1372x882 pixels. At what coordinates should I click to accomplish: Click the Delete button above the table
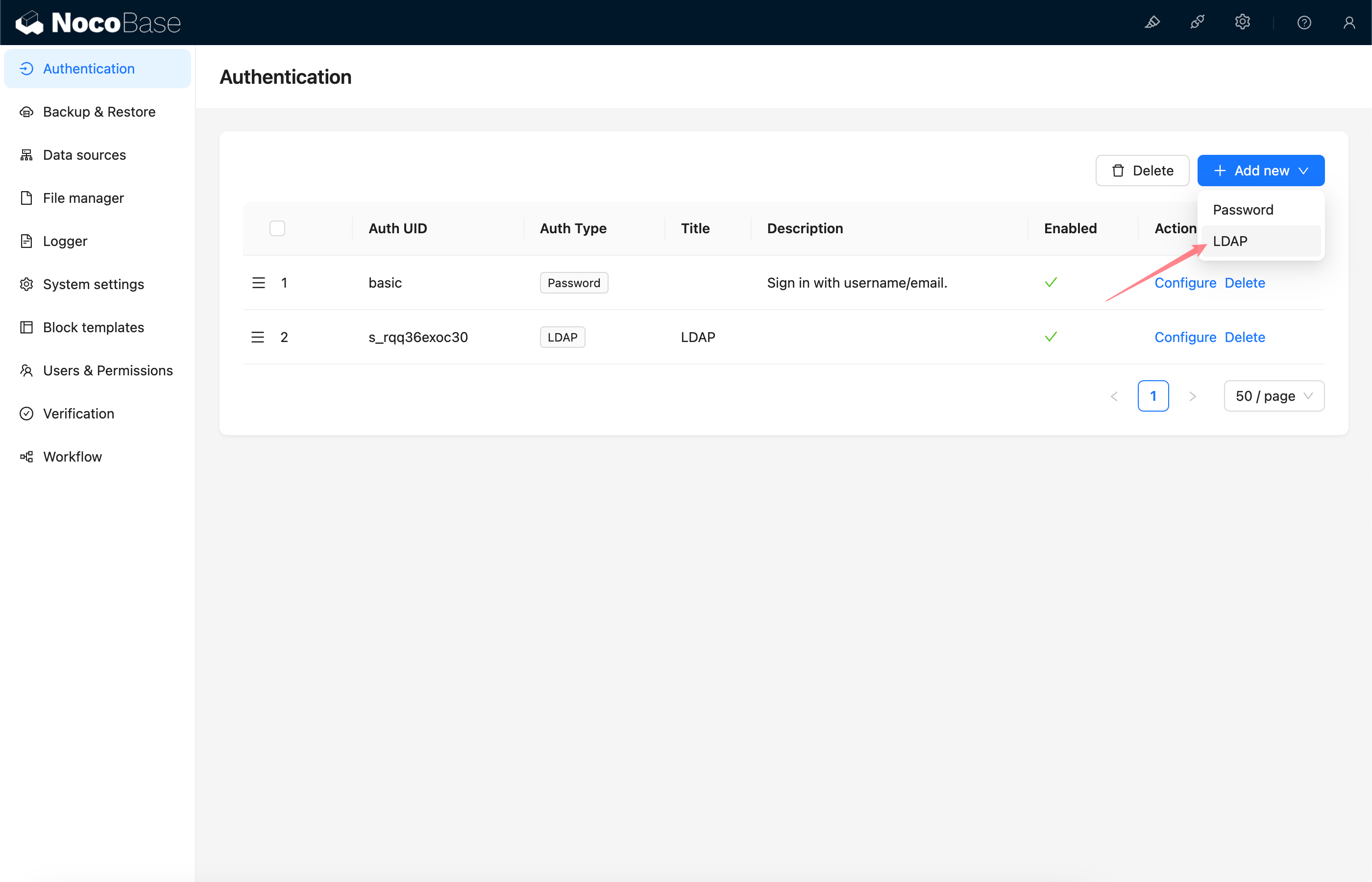(1142, 171)
